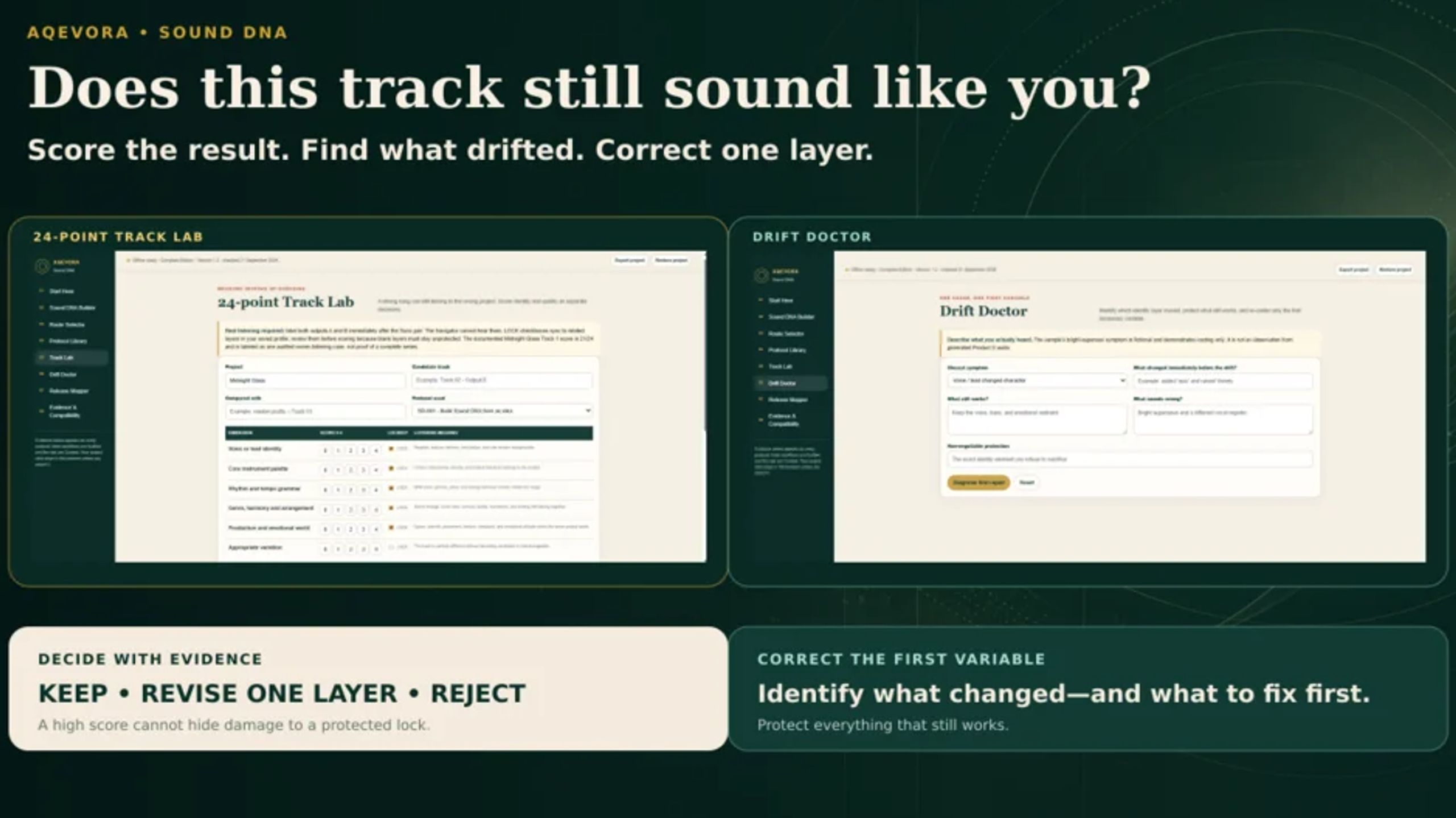
Task: Click Export project in the Drift Doctor screenshot
Action: (1354, 269)
